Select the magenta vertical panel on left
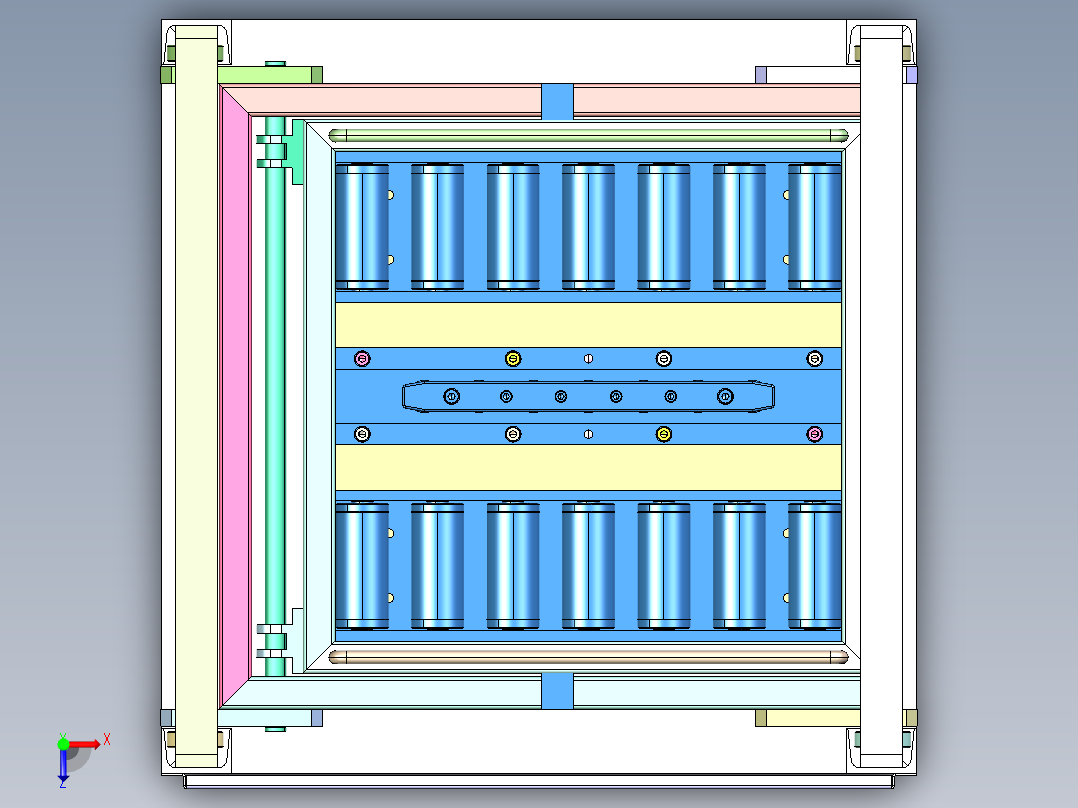Screen dimensions: 1078x808 235,397
